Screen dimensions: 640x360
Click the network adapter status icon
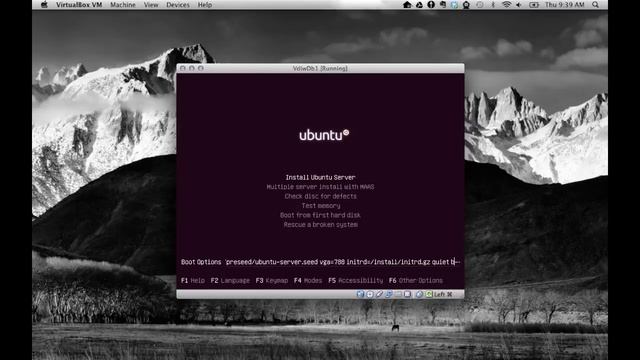point(389,294)
